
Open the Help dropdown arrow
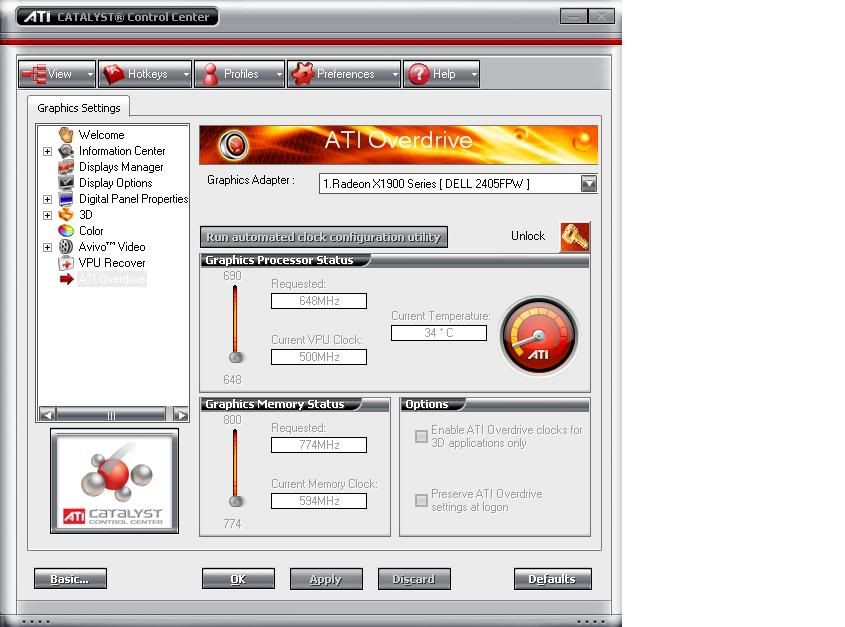(474, 74)
